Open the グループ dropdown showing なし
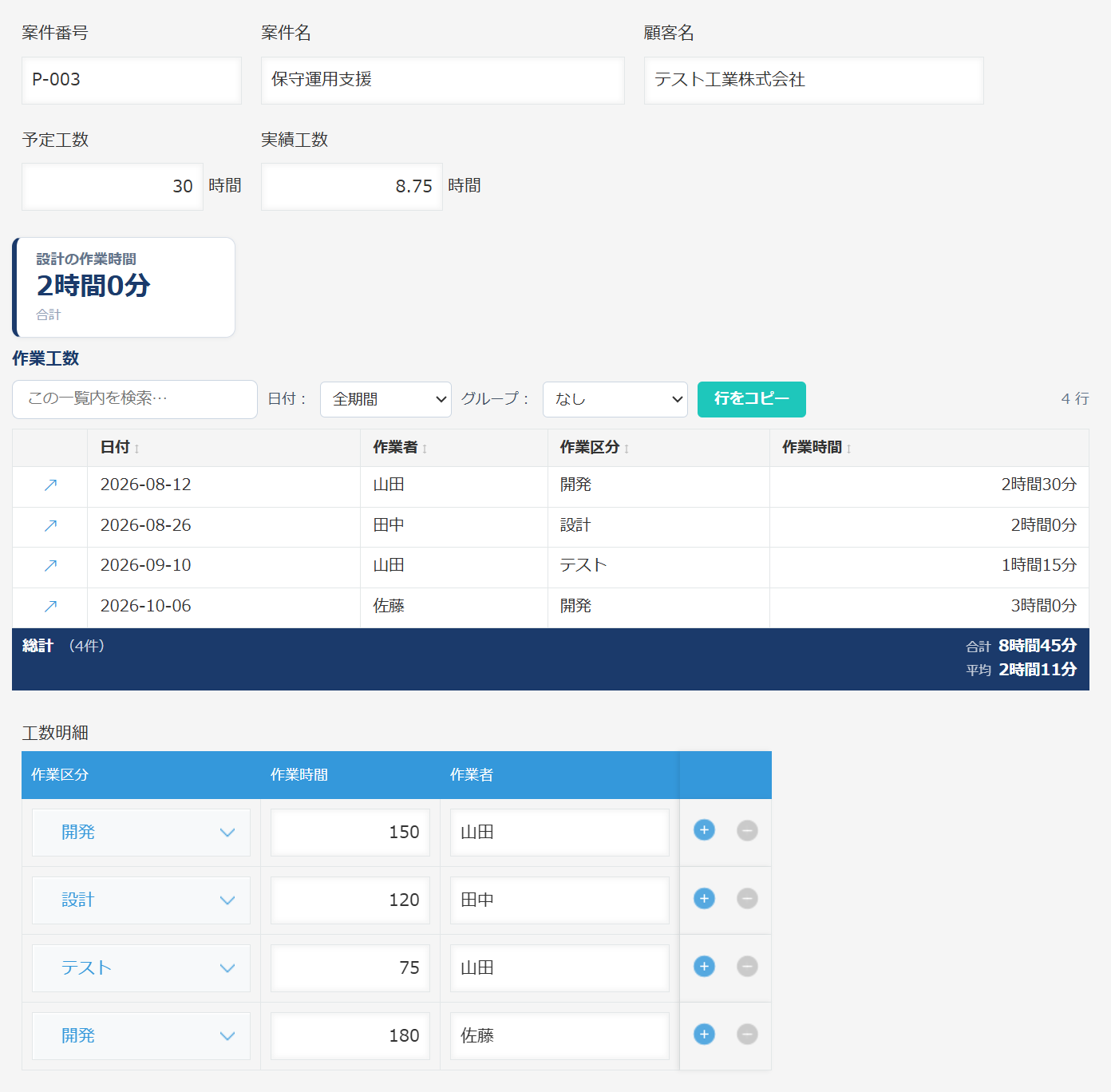The height and width of the screenshot is (1092, 1111). click(615, 399)
